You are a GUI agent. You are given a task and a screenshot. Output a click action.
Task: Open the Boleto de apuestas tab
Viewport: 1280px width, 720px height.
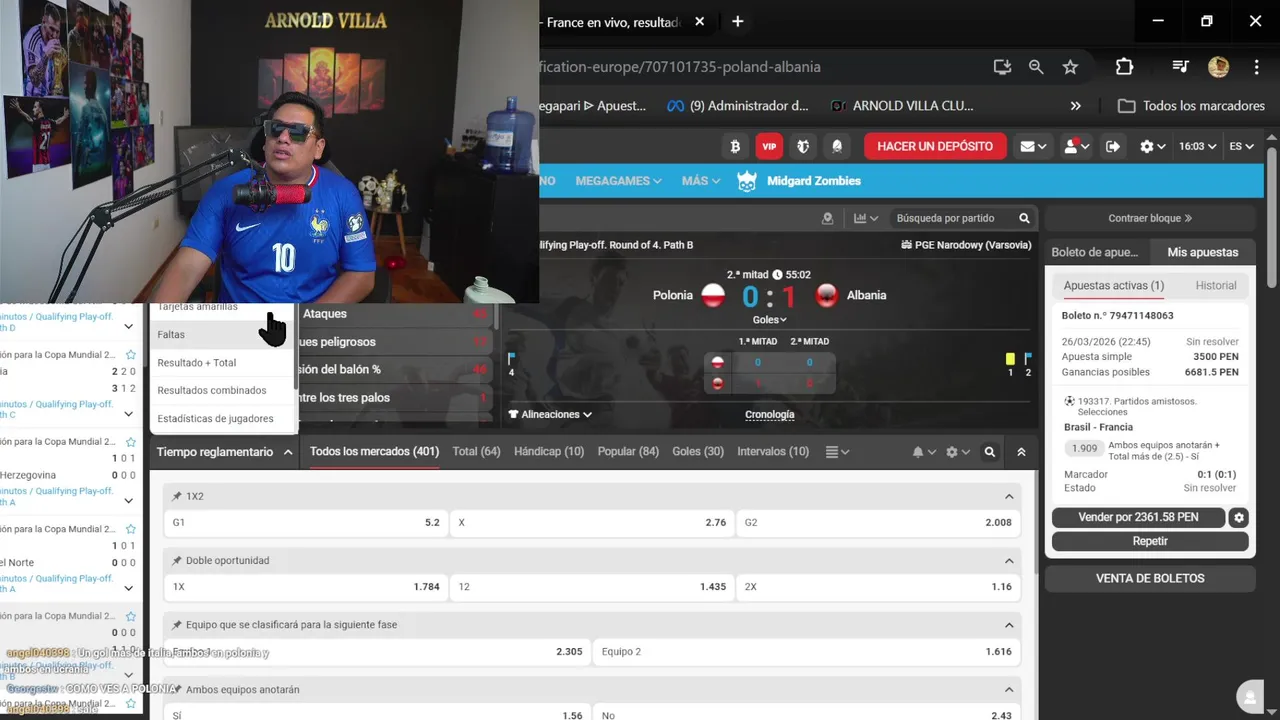coord(1095,252)
